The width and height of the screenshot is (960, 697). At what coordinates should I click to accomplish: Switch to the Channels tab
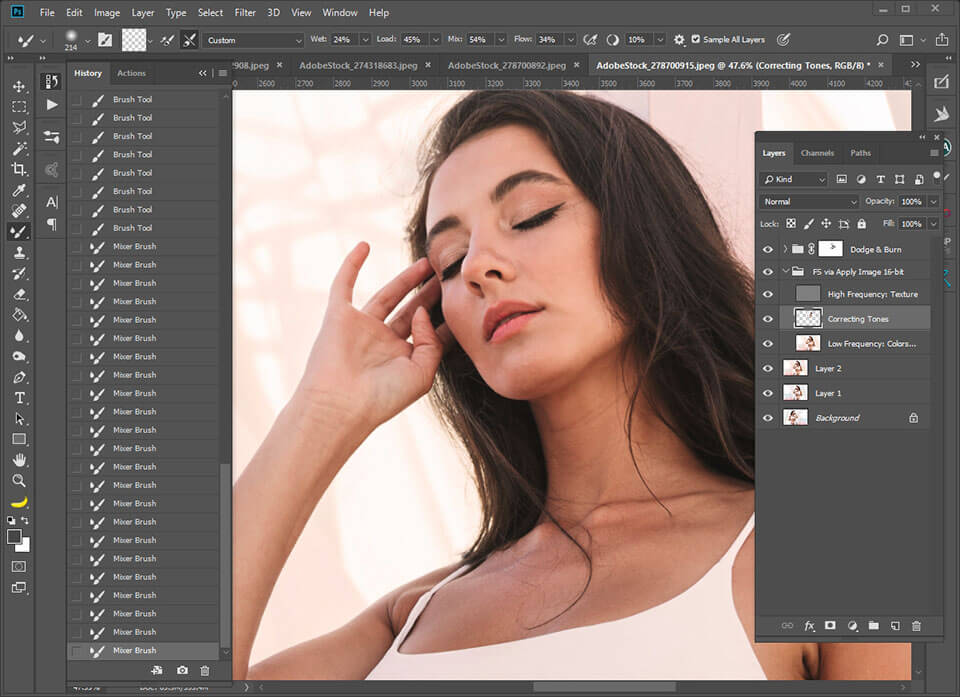click(x=817, y=153)
